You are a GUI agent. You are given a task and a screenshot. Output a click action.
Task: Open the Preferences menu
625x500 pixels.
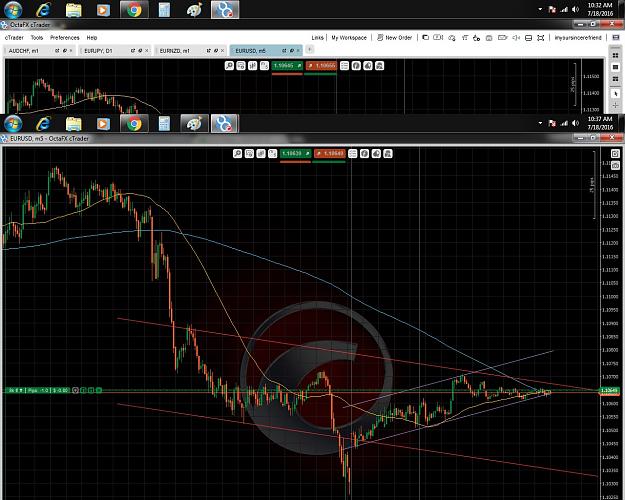[x=65, y=37]
